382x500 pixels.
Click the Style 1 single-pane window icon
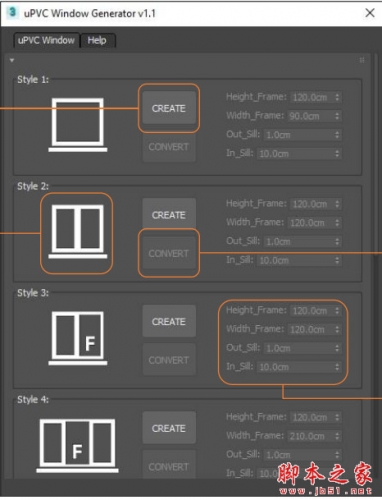pyautogui.click(x=78, y=125)
